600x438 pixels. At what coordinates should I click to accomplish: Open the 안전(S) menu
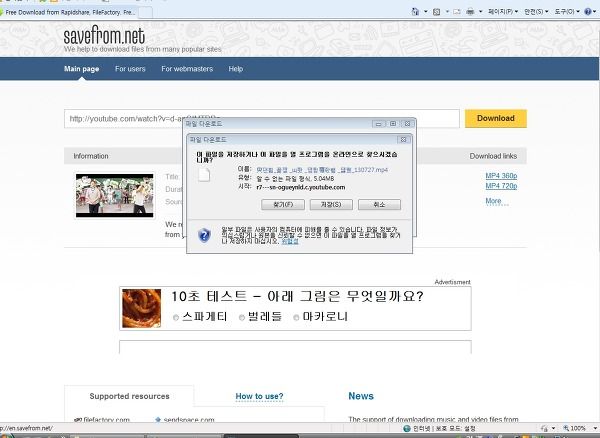pos(536,12)
